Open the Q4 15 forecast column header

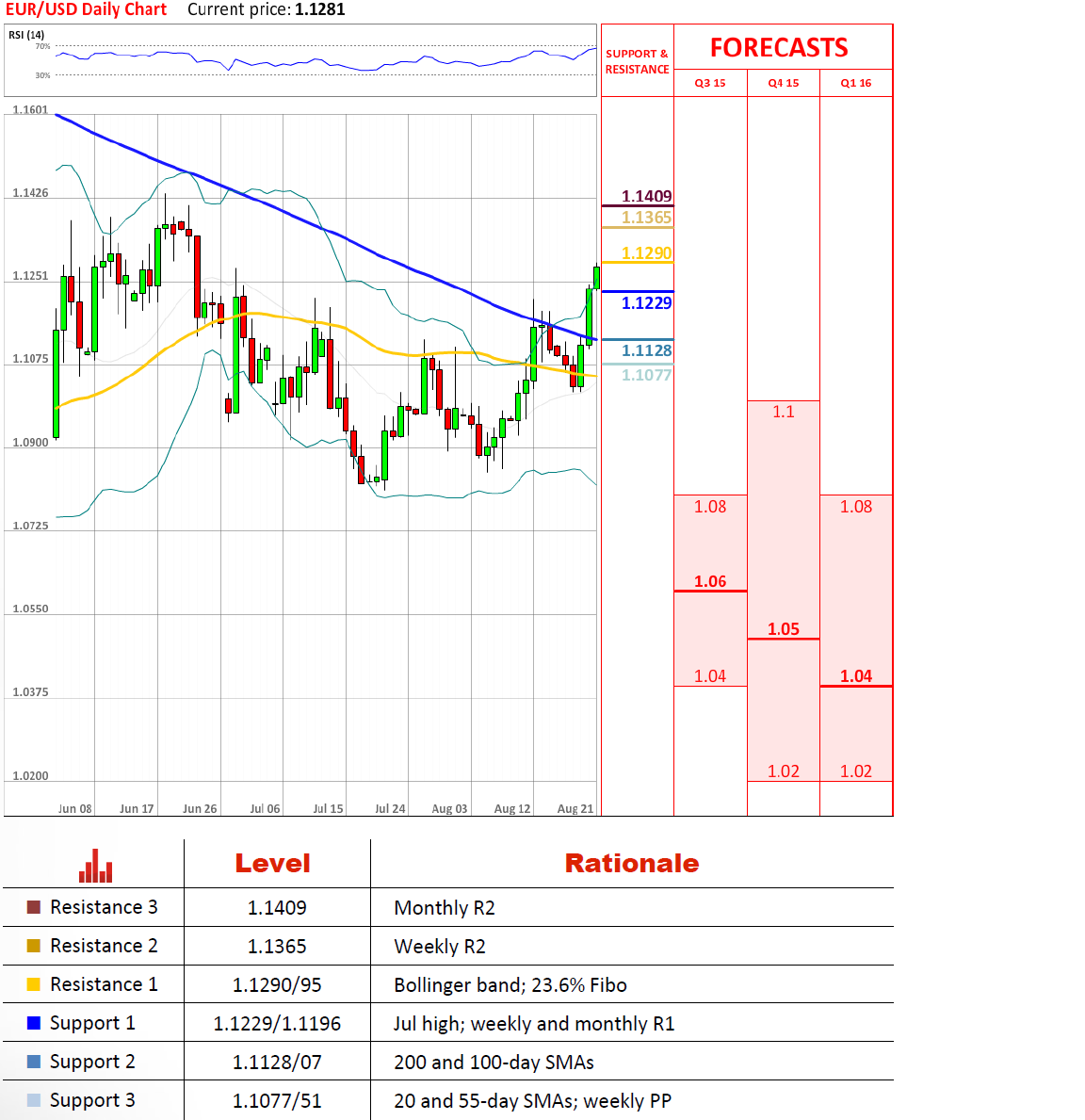783,83
